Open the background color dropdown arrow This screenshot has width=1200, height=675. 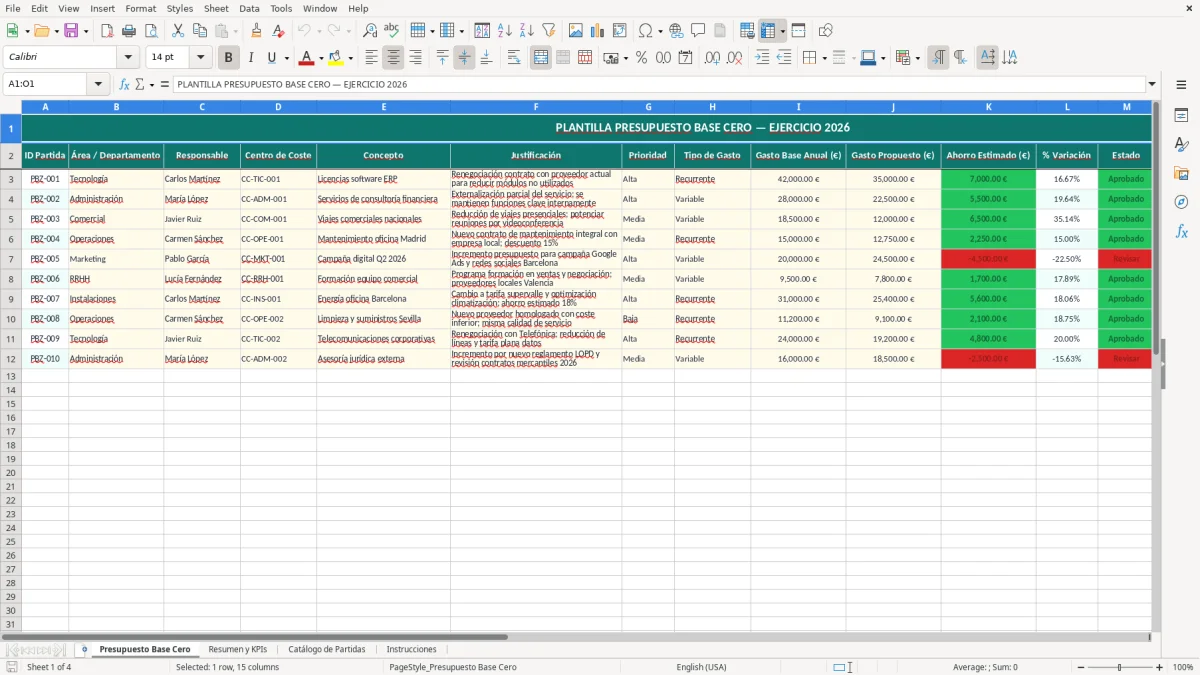point(350,58)
